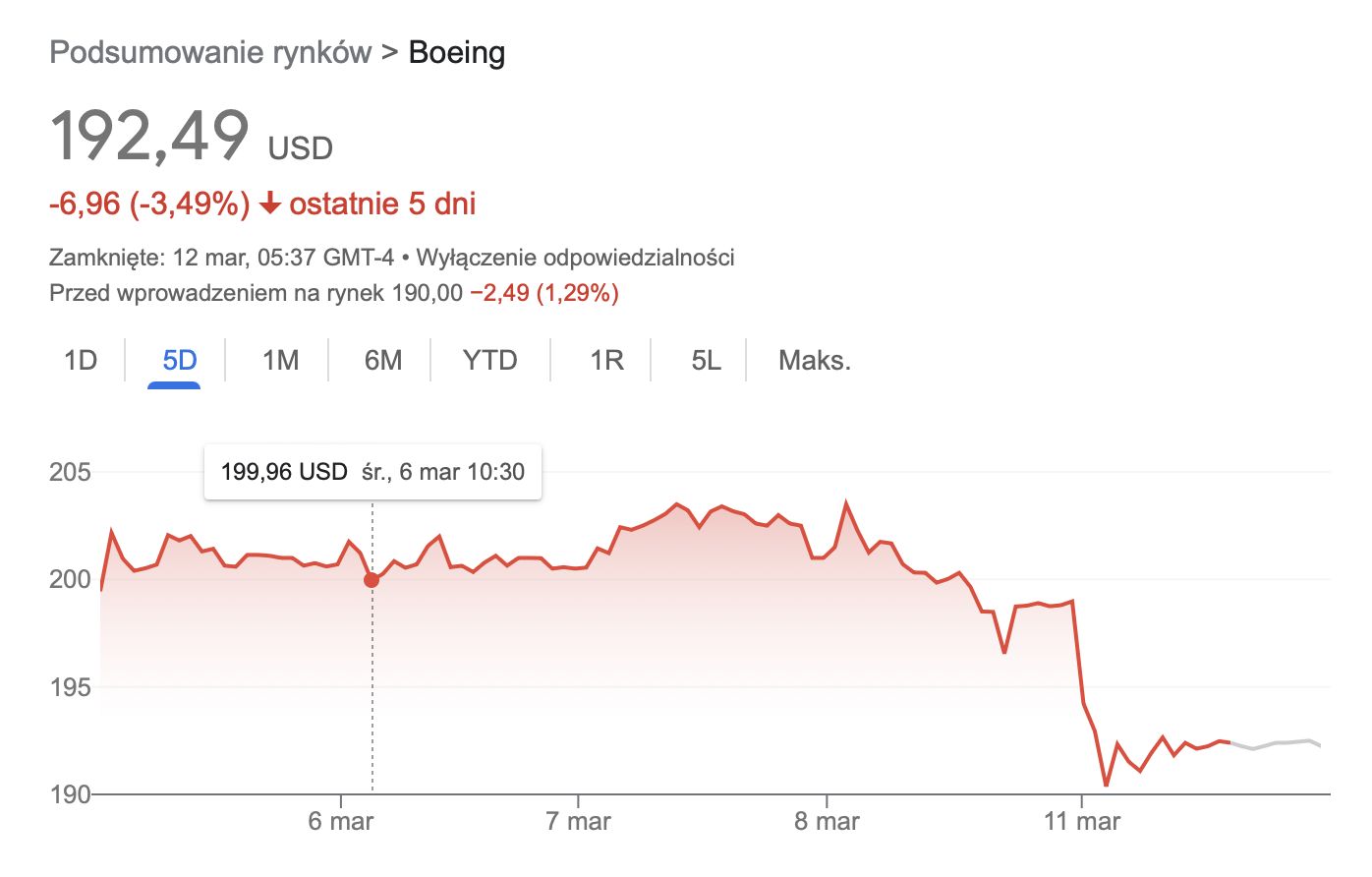Click the Wyłączenie odpowiedzialności disclaimer link
This screenshot has height=877, width=1372.
575,258
